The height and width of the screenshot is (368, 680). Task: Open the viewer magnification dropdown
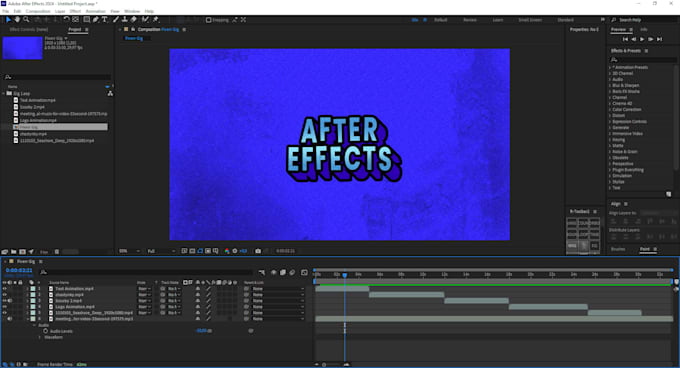(129, 251)
